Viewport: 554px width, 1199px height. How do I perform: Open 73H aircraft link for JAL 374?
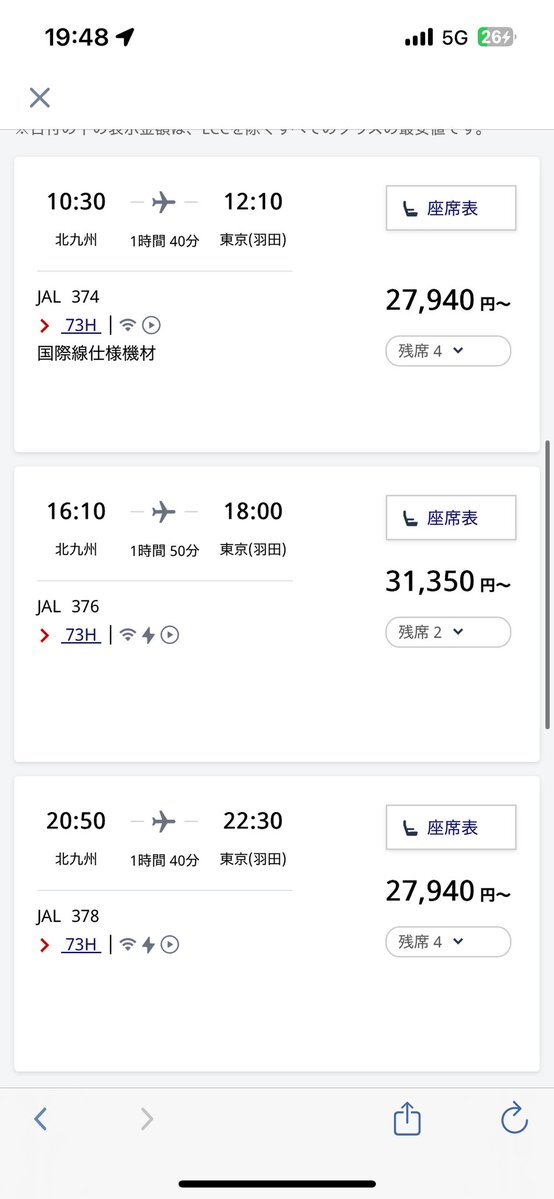pos(80,326)
